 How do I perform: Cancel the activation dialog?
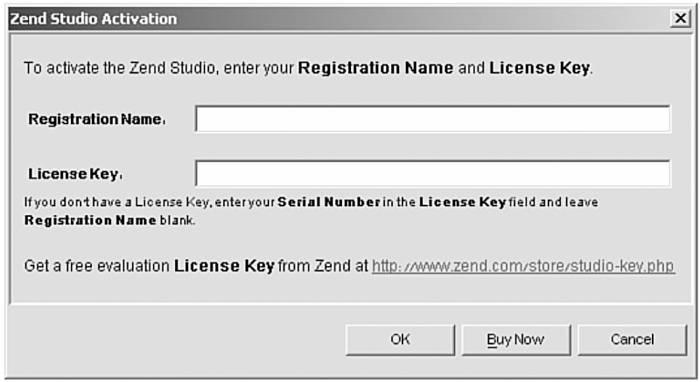(x=632, y=340)
